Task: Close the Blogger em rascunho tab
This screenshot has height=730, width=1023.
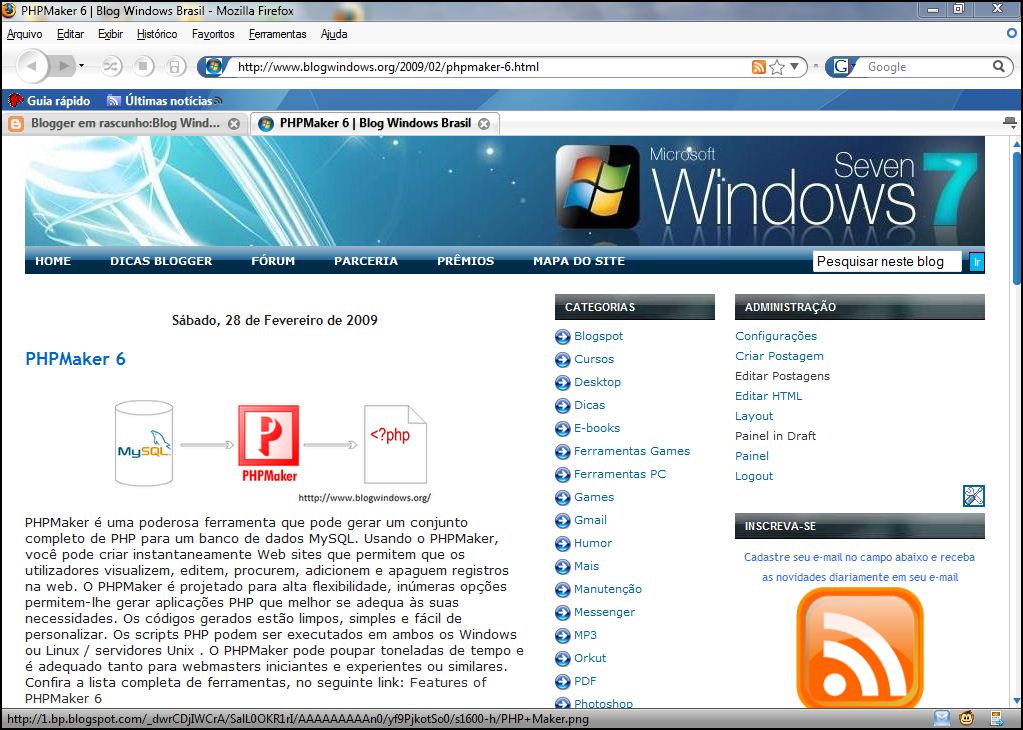Action: (x=234, y=123)
